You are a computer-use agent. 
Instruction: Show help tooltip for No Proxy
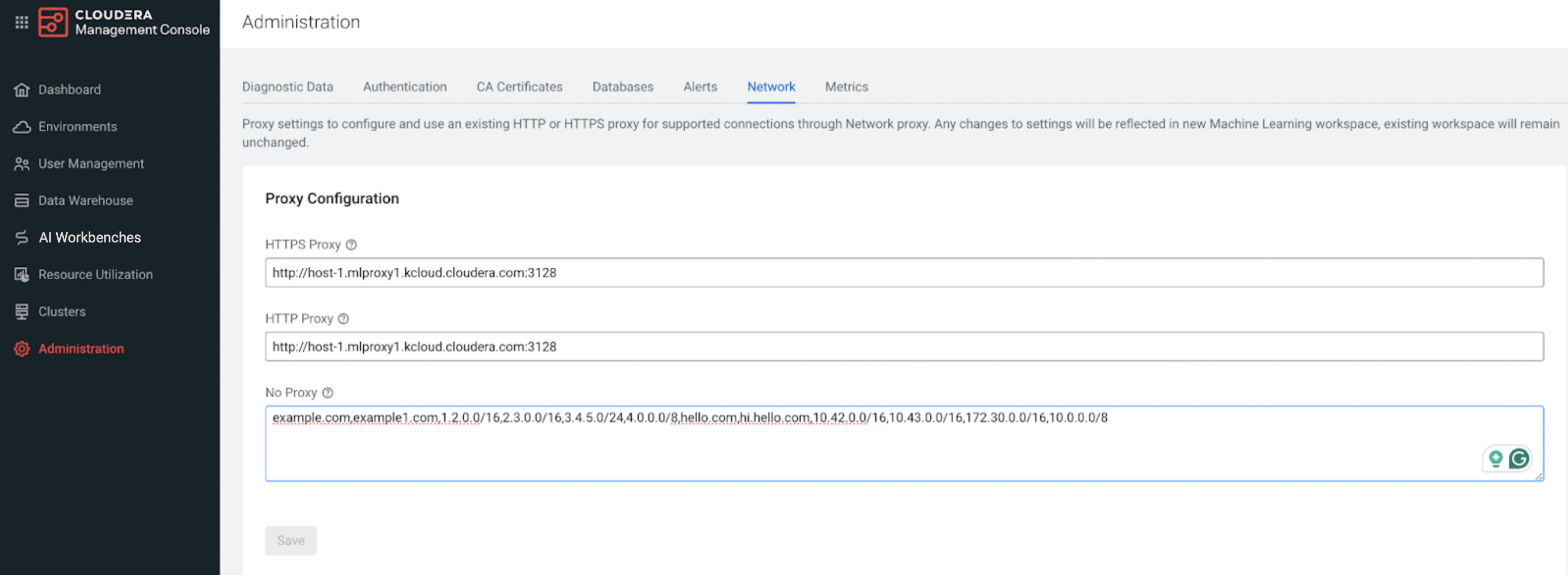coord(328,393)
